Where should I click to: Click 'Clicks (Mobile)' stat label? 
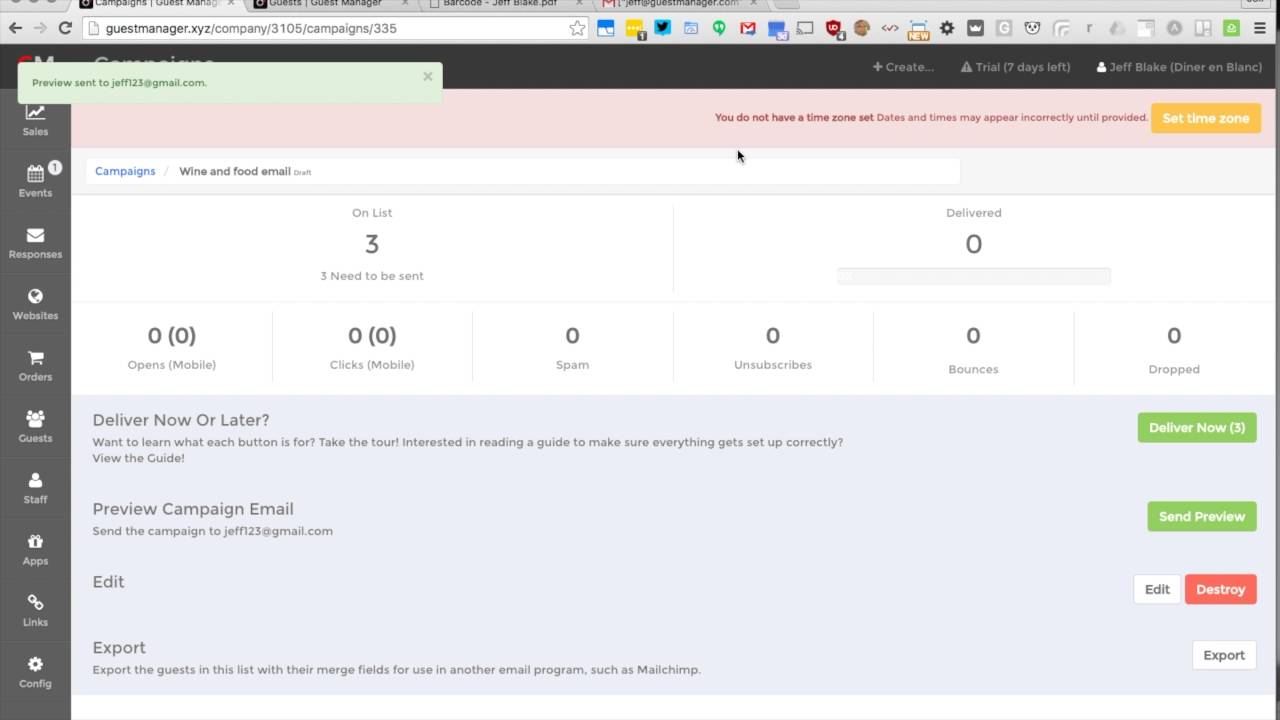point(372,365)
